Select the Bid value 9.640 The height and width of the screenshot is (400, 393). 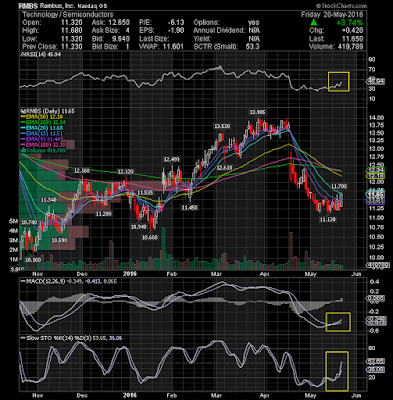point(120,38)
